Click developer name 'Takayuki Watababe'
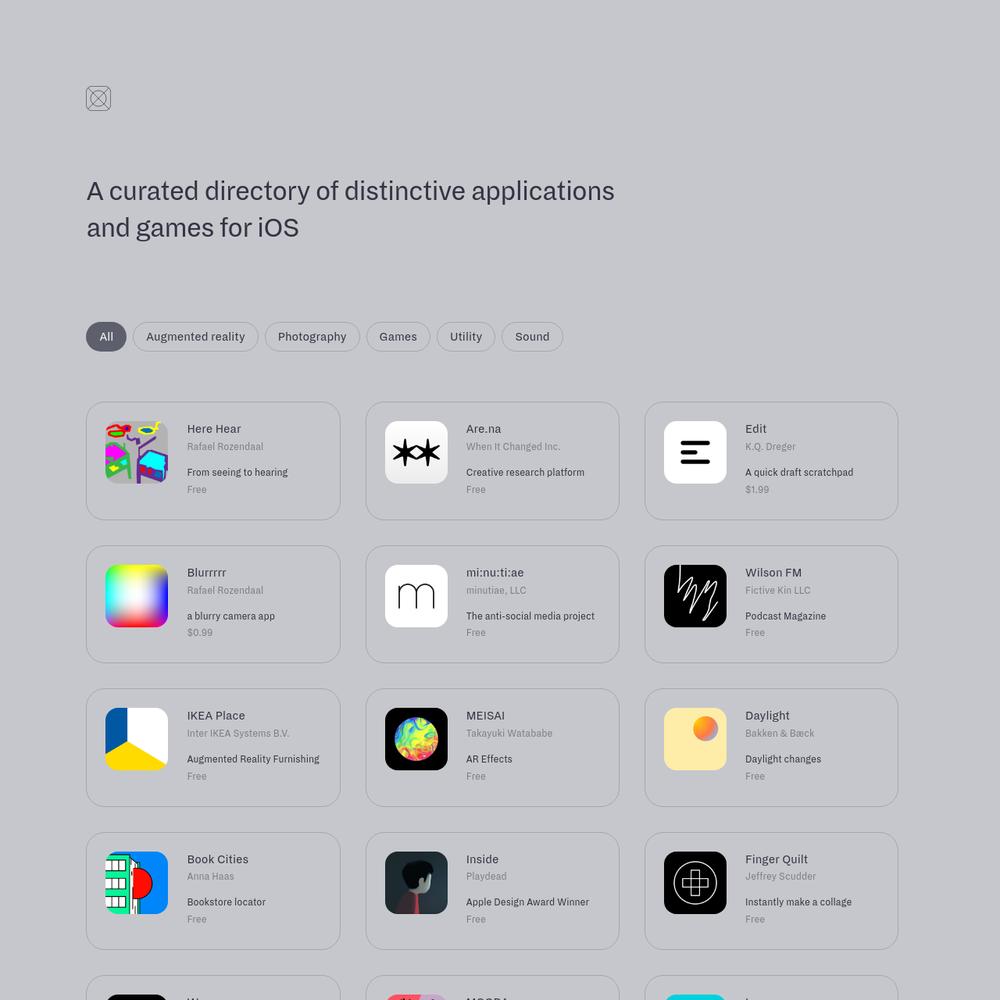The width and height of the screenshot is (1000, 1000). point(509,733)
